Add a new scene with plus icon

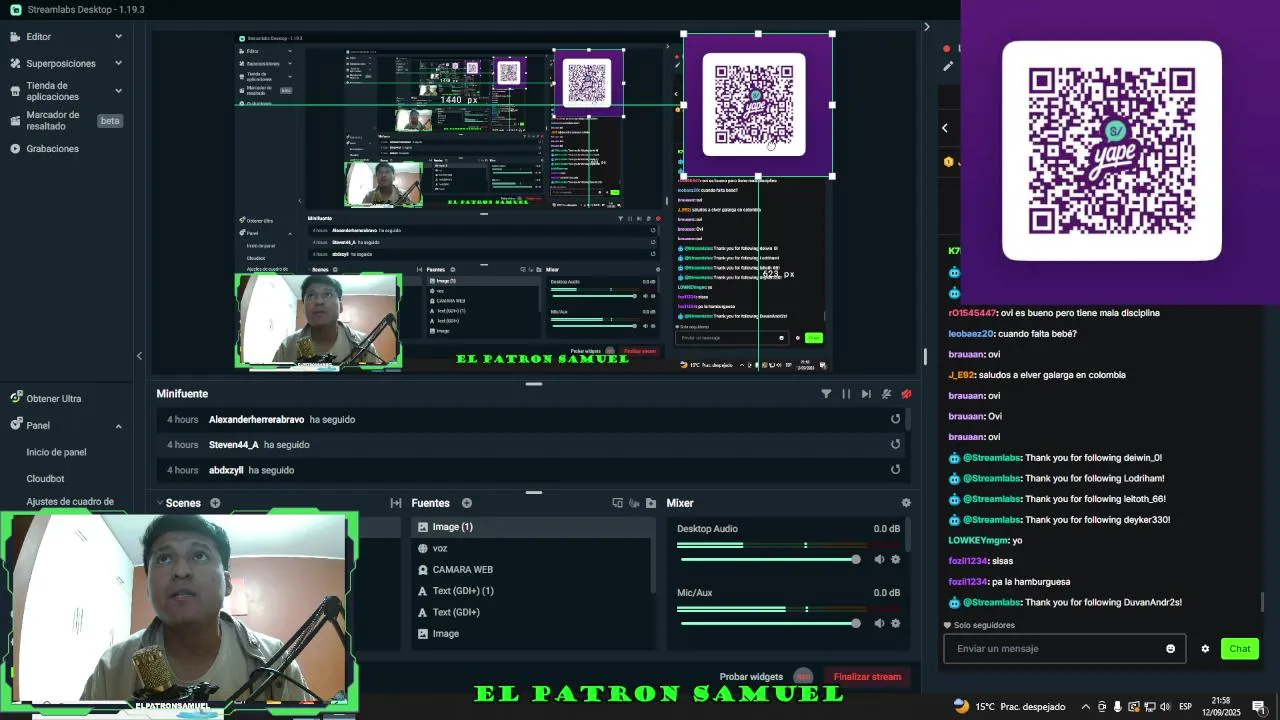click(x=215, y=503)
